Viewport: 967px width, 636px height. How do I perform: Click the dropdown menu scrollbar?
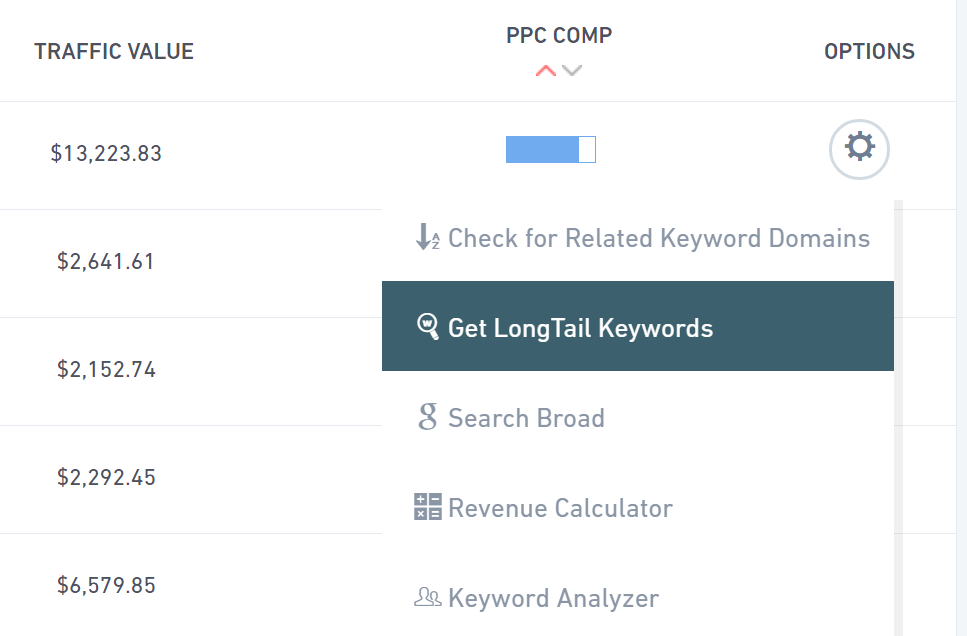point(899,418)
